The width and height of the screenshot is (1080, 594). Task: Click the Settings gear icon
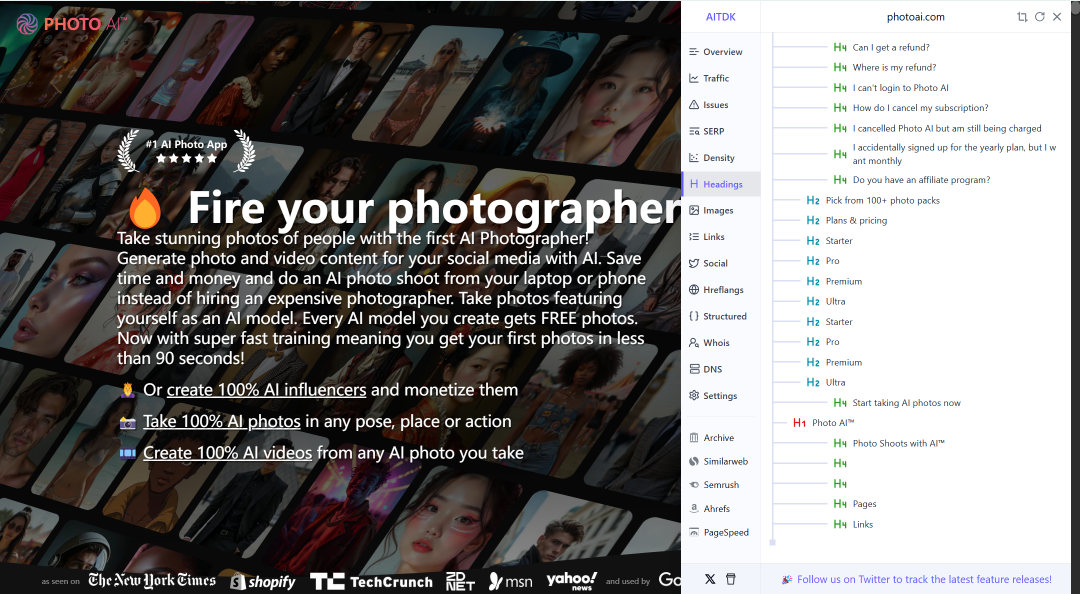click(x=694, y=396)
